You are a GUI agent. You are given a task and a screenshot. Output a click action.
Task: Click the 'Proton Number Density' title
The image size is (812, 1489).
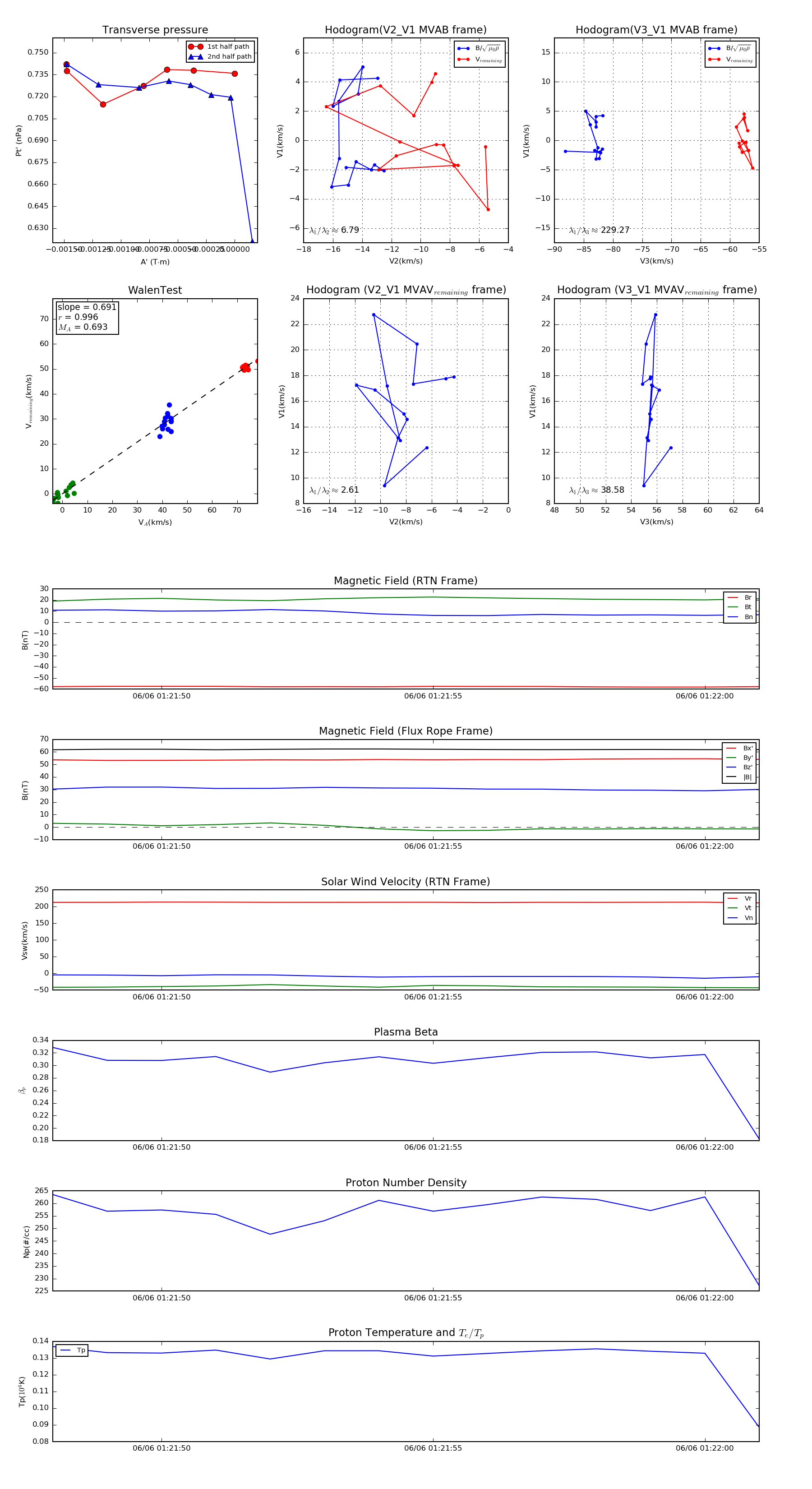pos(406,1183)
